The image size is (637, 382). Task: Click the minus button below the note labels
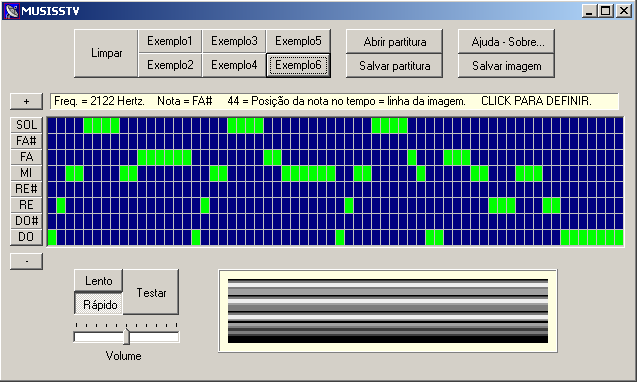[26, 261]
